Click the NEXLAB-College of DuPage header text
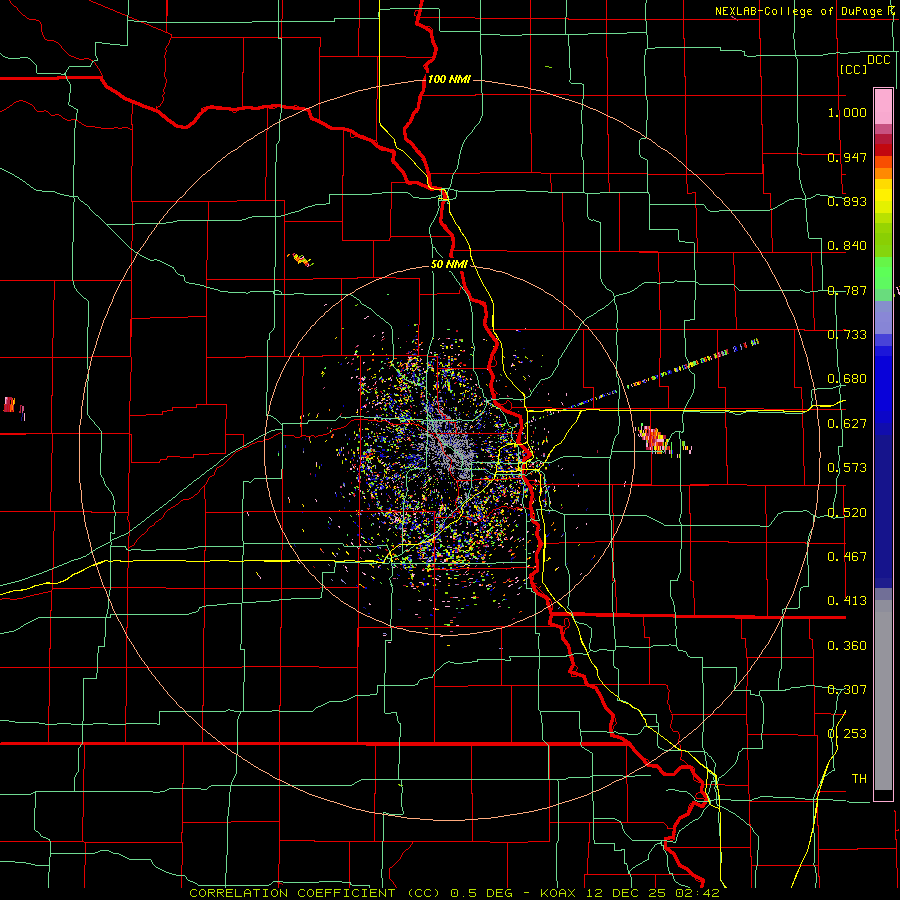The image size is (900, 900). (804, 11)
